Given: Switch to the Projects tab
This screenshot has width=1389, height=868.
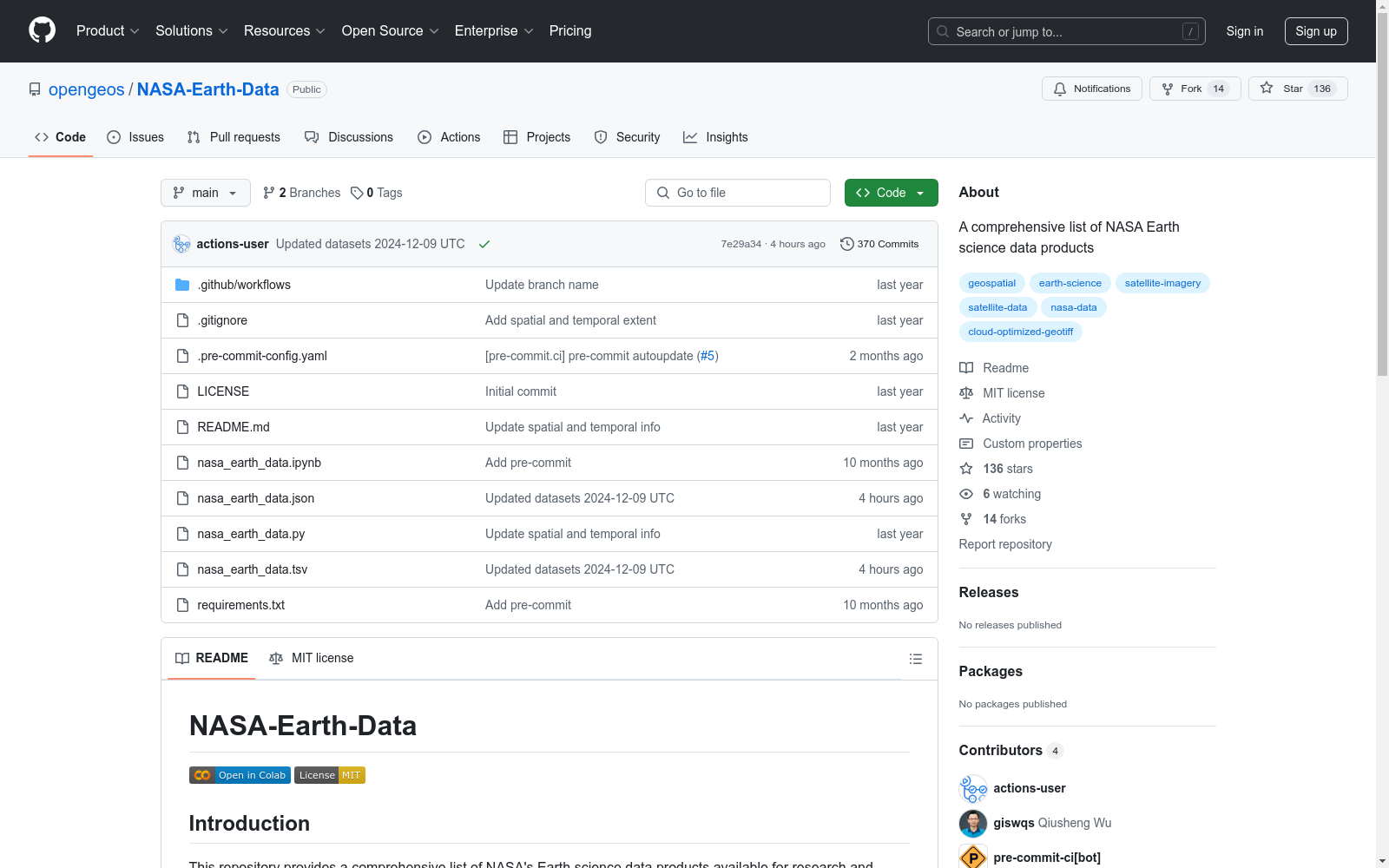Looking at the screenshot, I should coord(537,137).
